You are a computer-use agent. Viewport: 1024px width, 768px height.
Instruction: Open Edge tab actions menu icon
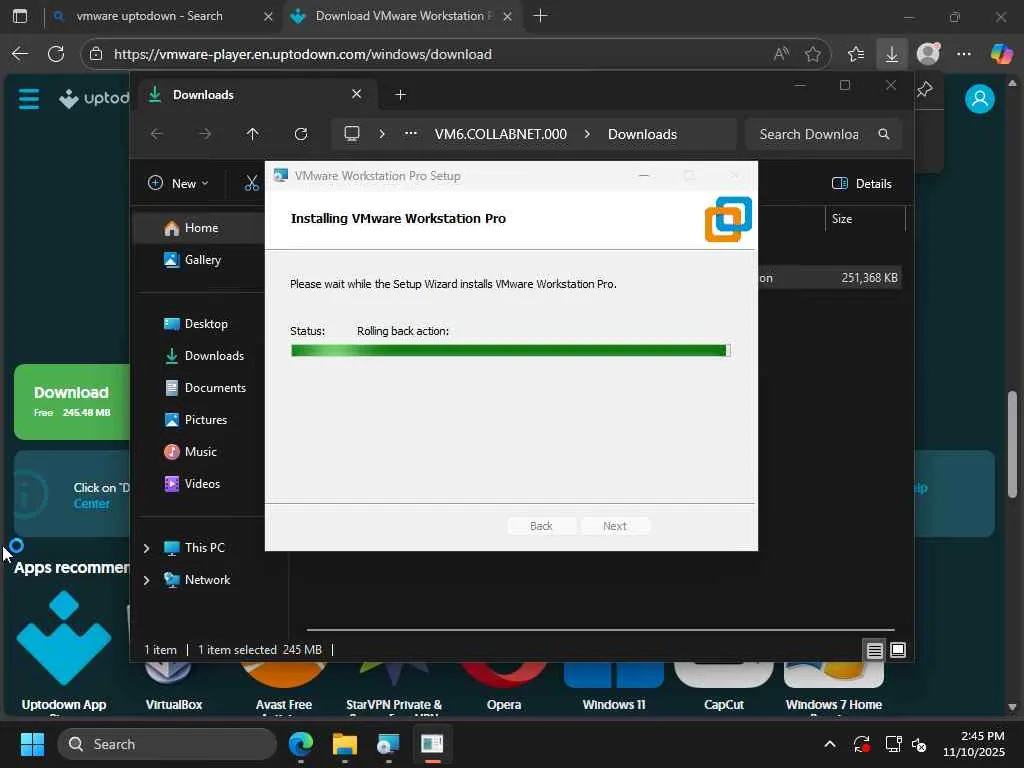click(20, 16)
